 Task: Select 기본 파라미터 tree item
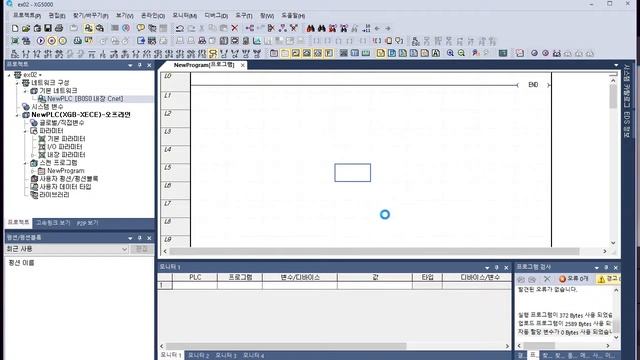pyautogui.click(x=66, y=139)
